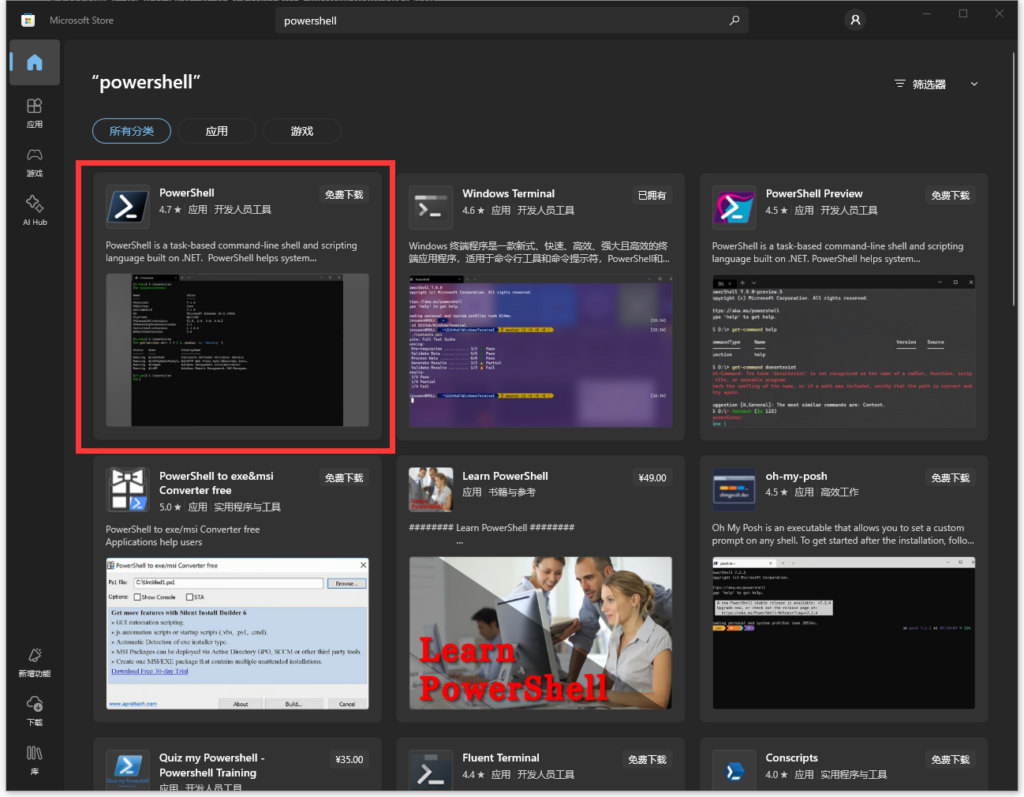Click the 筛选器 filter lines icon
This screenshot has height=797, width=1024.
pos(899,84)
